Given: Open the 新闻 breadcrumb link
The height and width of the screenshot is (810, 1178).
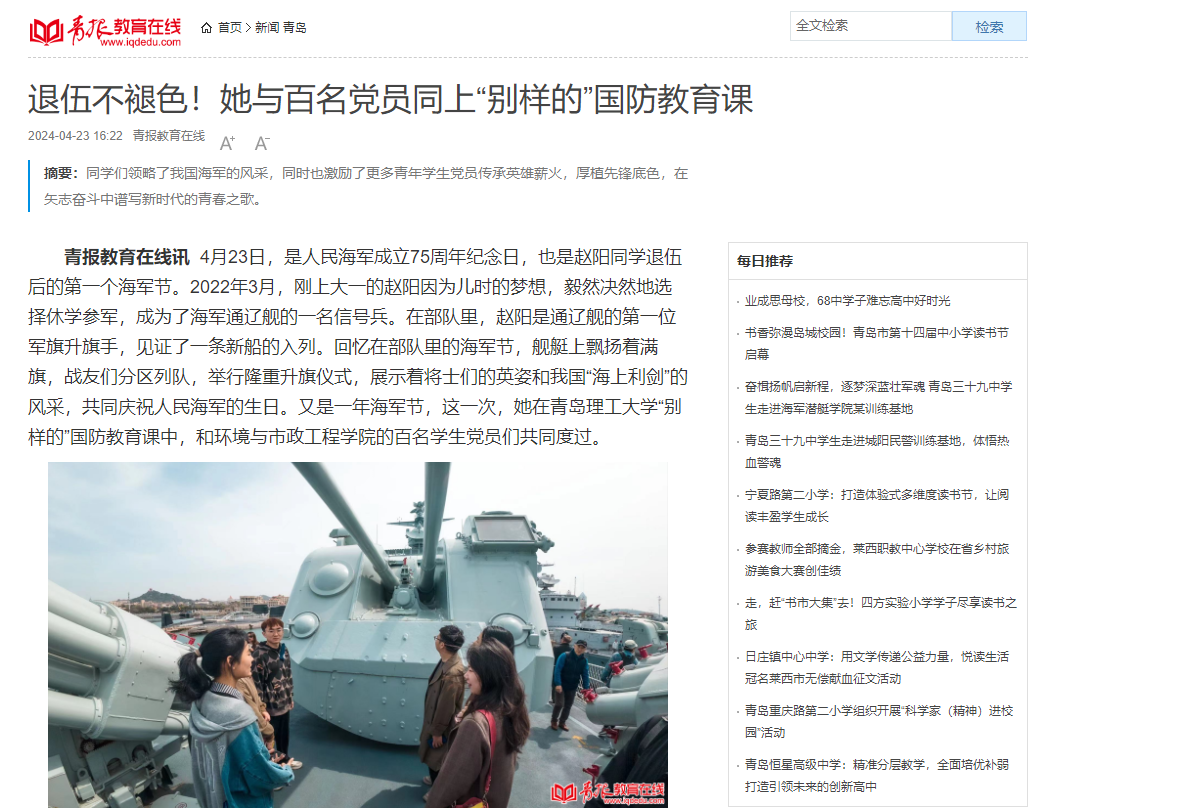Looking at the screenshot, I should point(267,28).
